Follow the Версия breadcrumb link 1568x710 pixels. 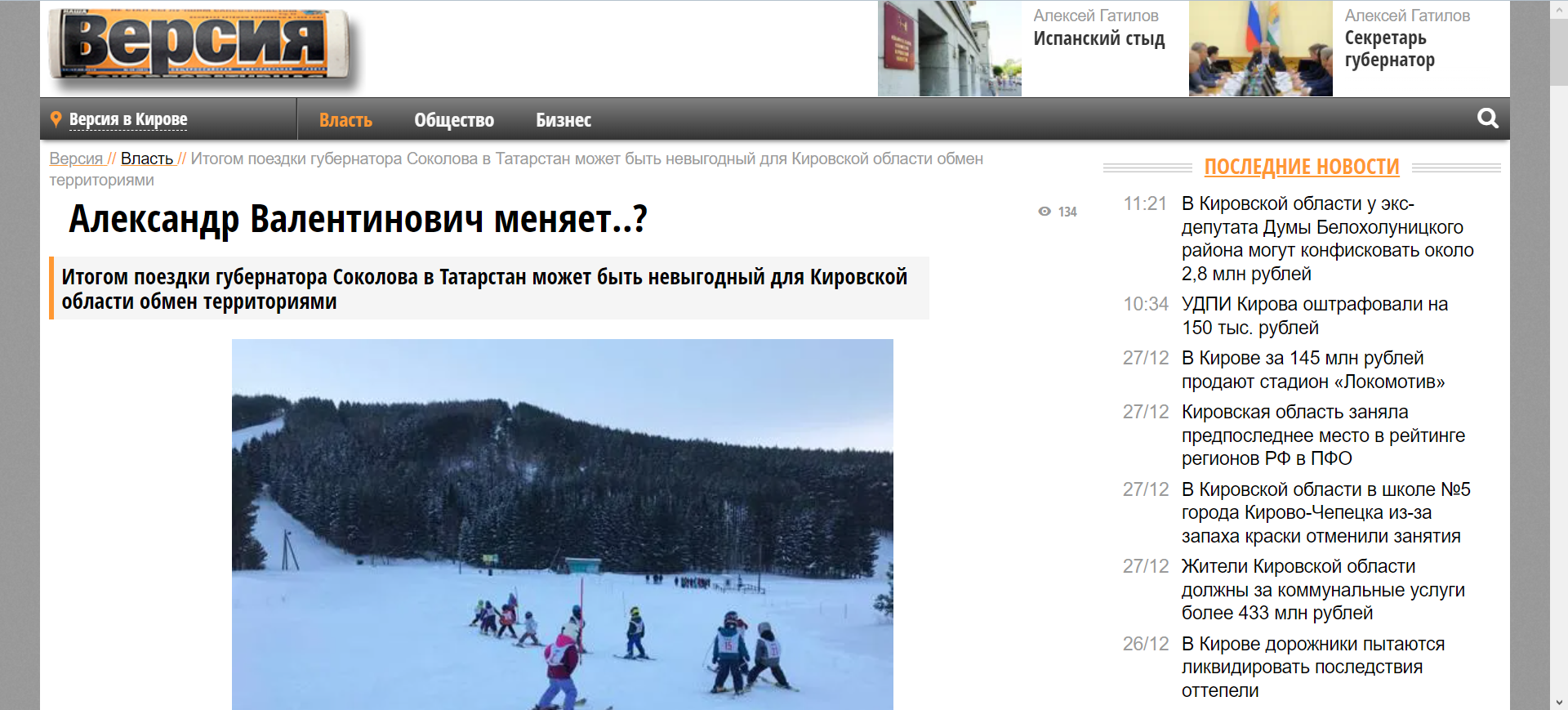pos(76,159)
